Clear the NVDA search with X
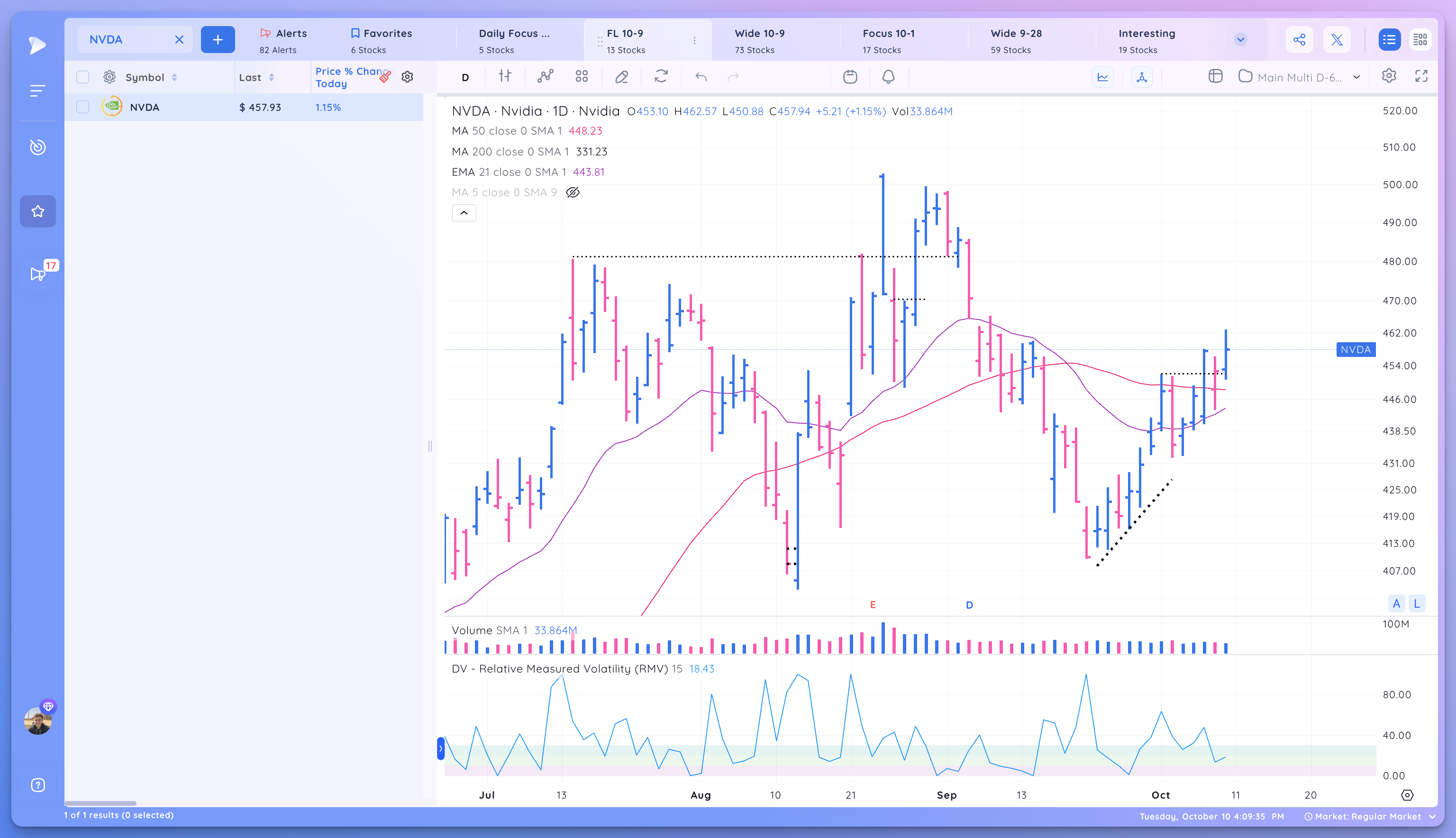1456x838 pixels. click(179, 39)
